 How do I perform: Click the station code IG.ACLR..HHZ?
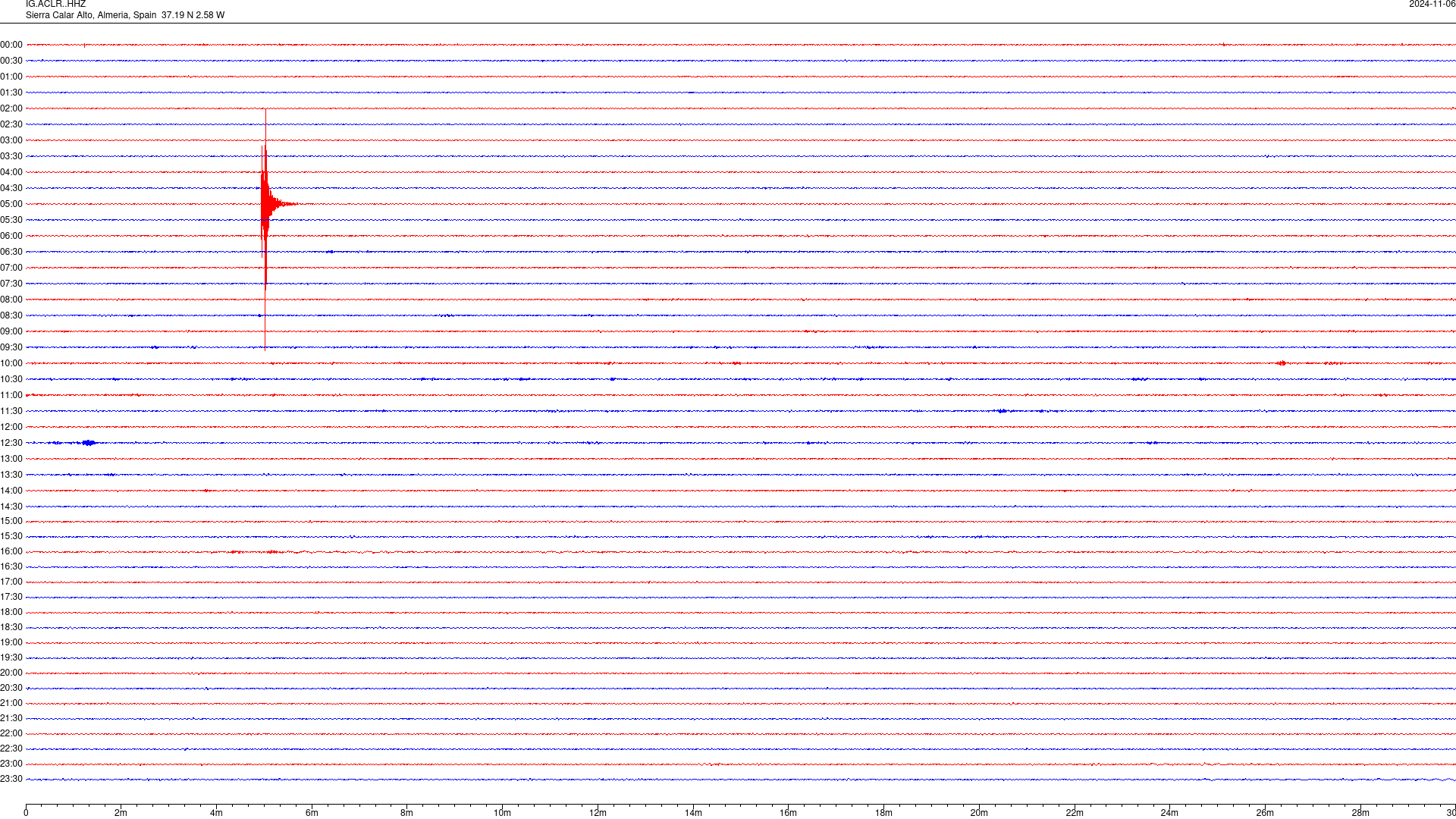point(55,5)
